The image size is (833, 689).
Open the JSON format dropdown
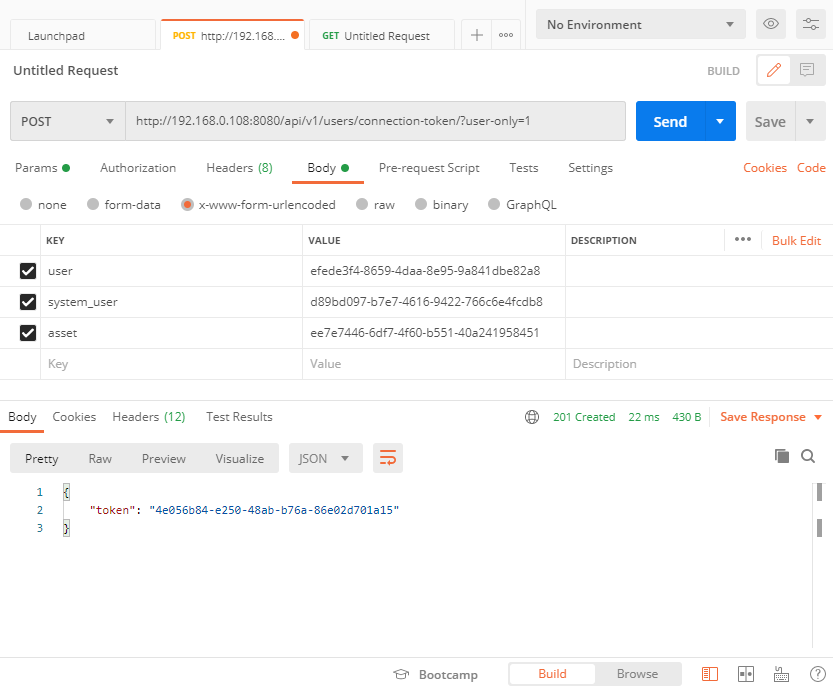324,458
